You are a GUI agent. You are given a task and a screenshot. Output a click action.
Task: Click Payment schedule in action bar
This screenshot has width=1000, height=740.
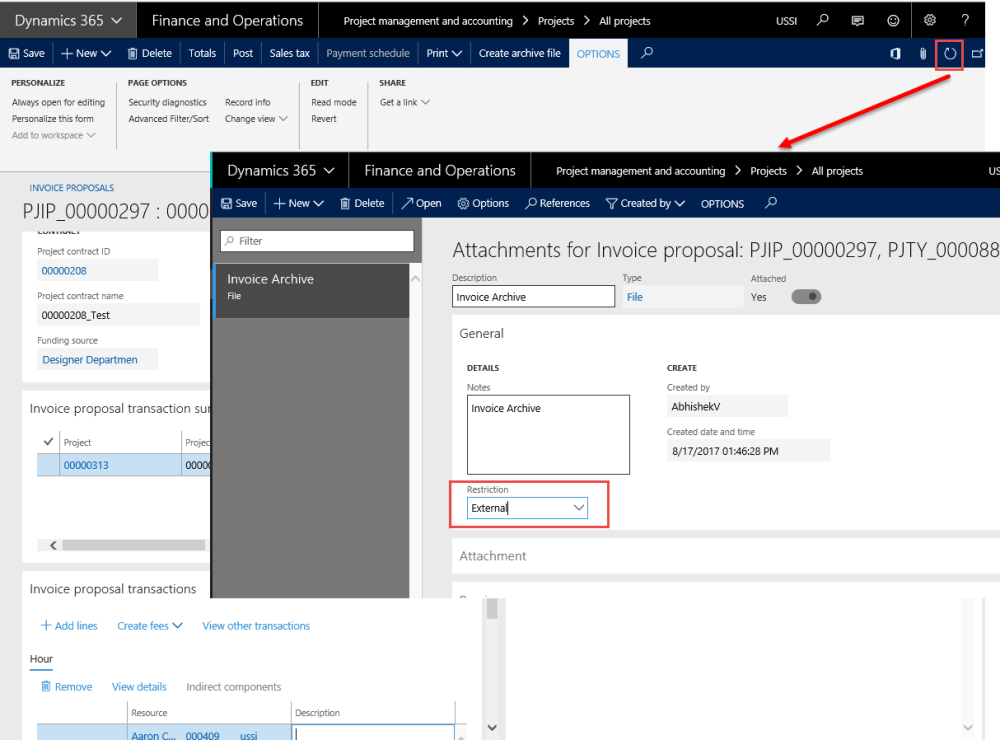click(x=368, y=54)
